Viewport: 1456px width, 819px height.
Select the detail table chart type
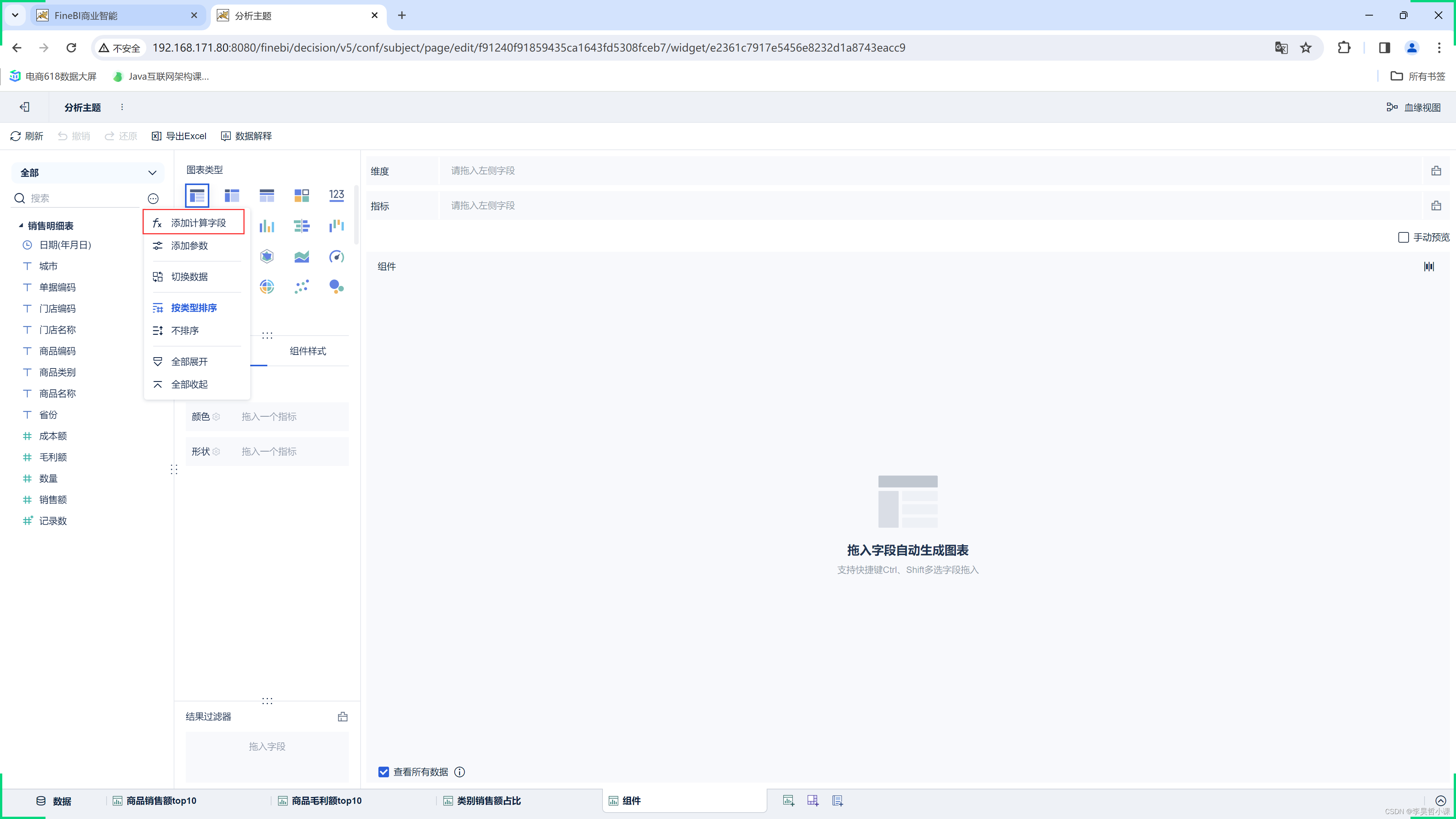[267, 196]
